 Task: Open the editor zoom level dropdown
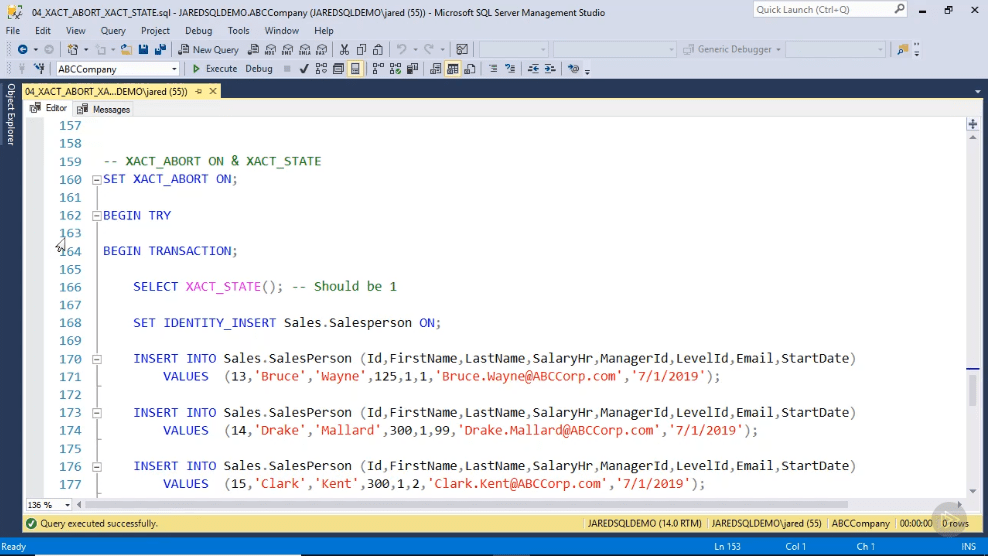click(x=67, y=505)
